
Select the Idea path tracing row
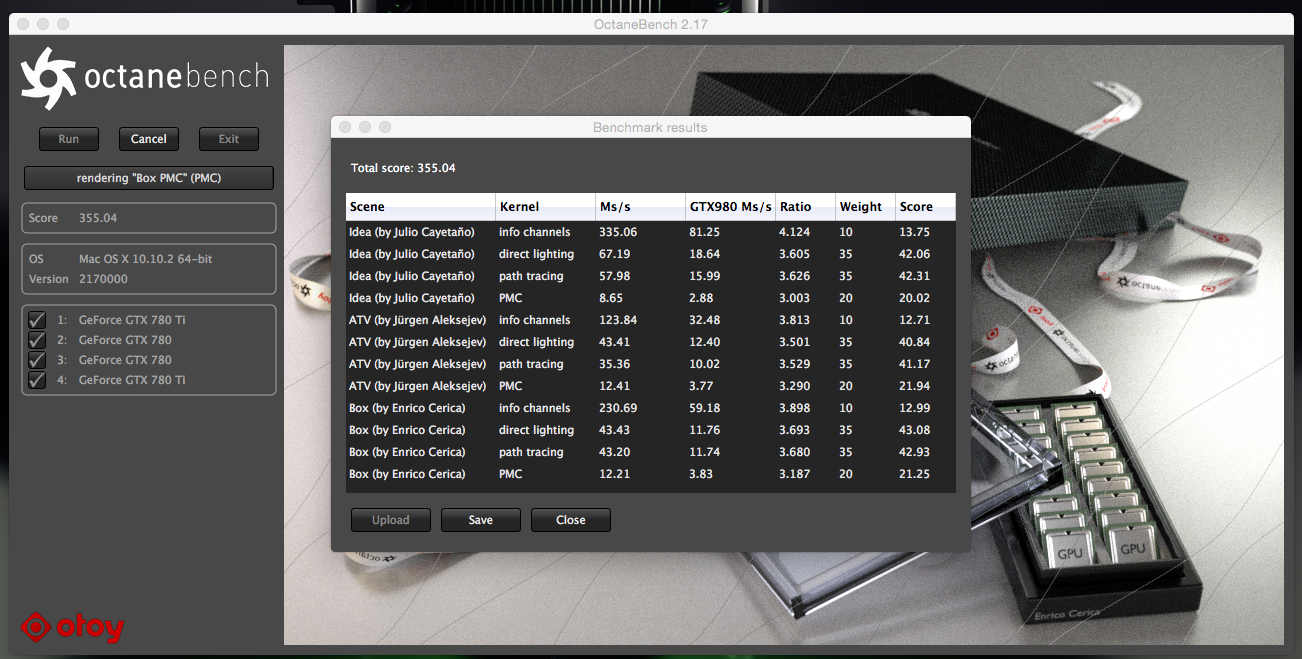click(651, 276)
